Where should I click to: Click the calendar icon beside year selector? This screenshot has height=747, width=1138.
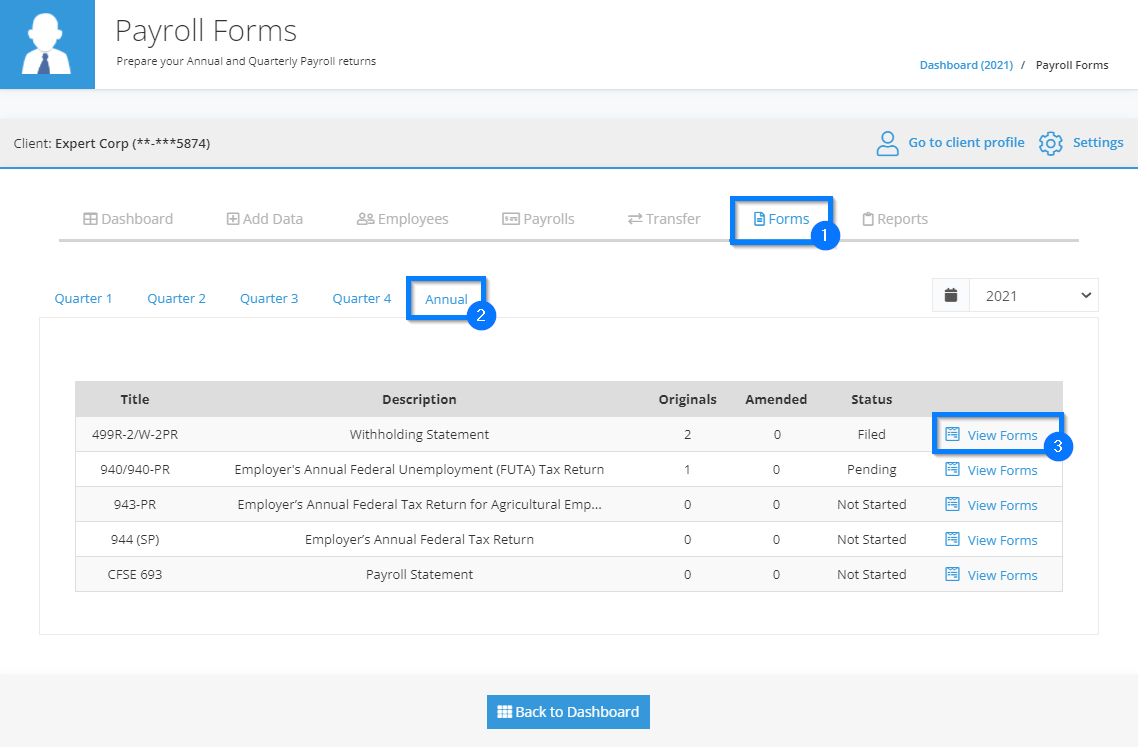tap(951, 295)
